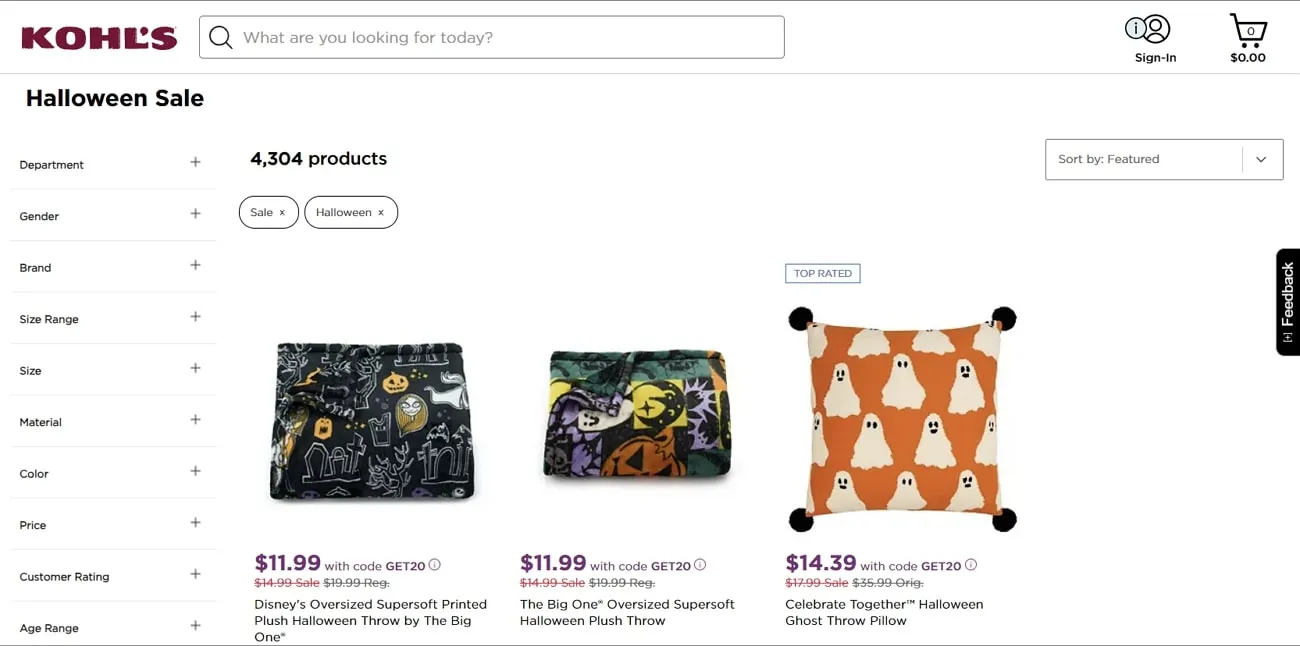Click the ghost throw pillow image
This screenshot has width=1300, height=646.
[x=902, y=419]
